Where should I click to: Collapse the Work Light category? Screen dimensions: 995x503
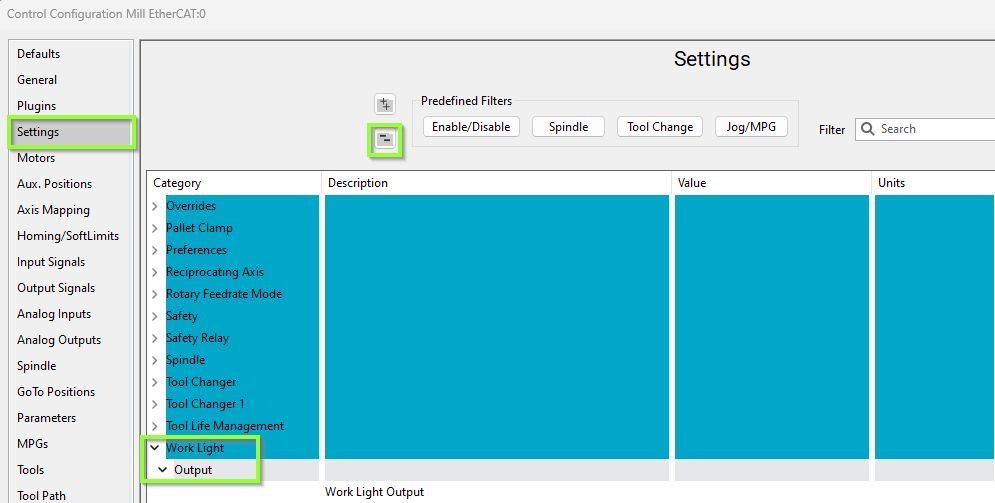(x=154, y=448)
